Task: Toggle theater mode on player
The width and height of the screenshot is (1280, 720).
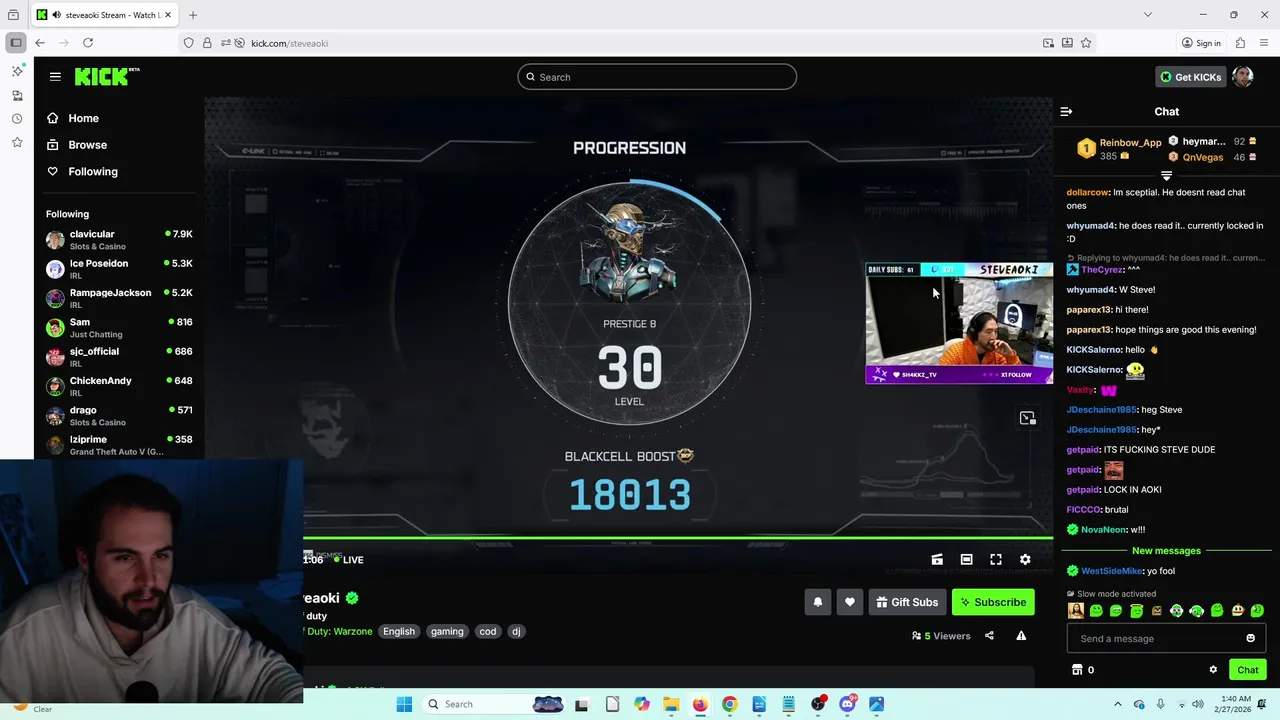Action: (966, 560)
